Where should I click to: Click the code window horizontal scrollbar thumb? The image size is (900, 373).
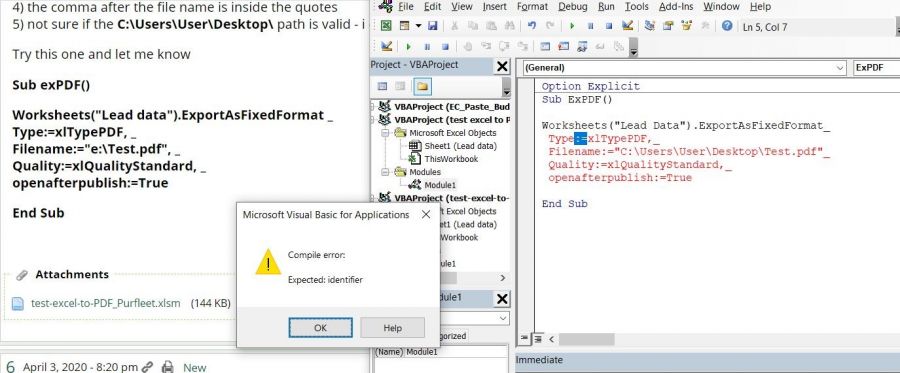587,339
